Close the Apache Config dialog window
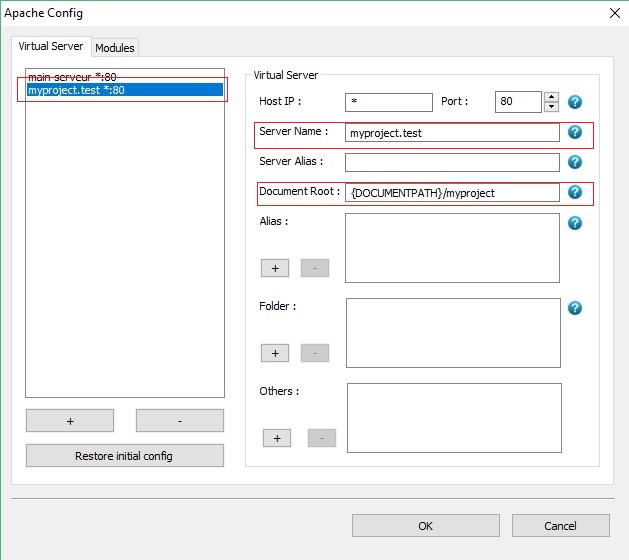This screenshot has width=629, height=560. [613, 13]
